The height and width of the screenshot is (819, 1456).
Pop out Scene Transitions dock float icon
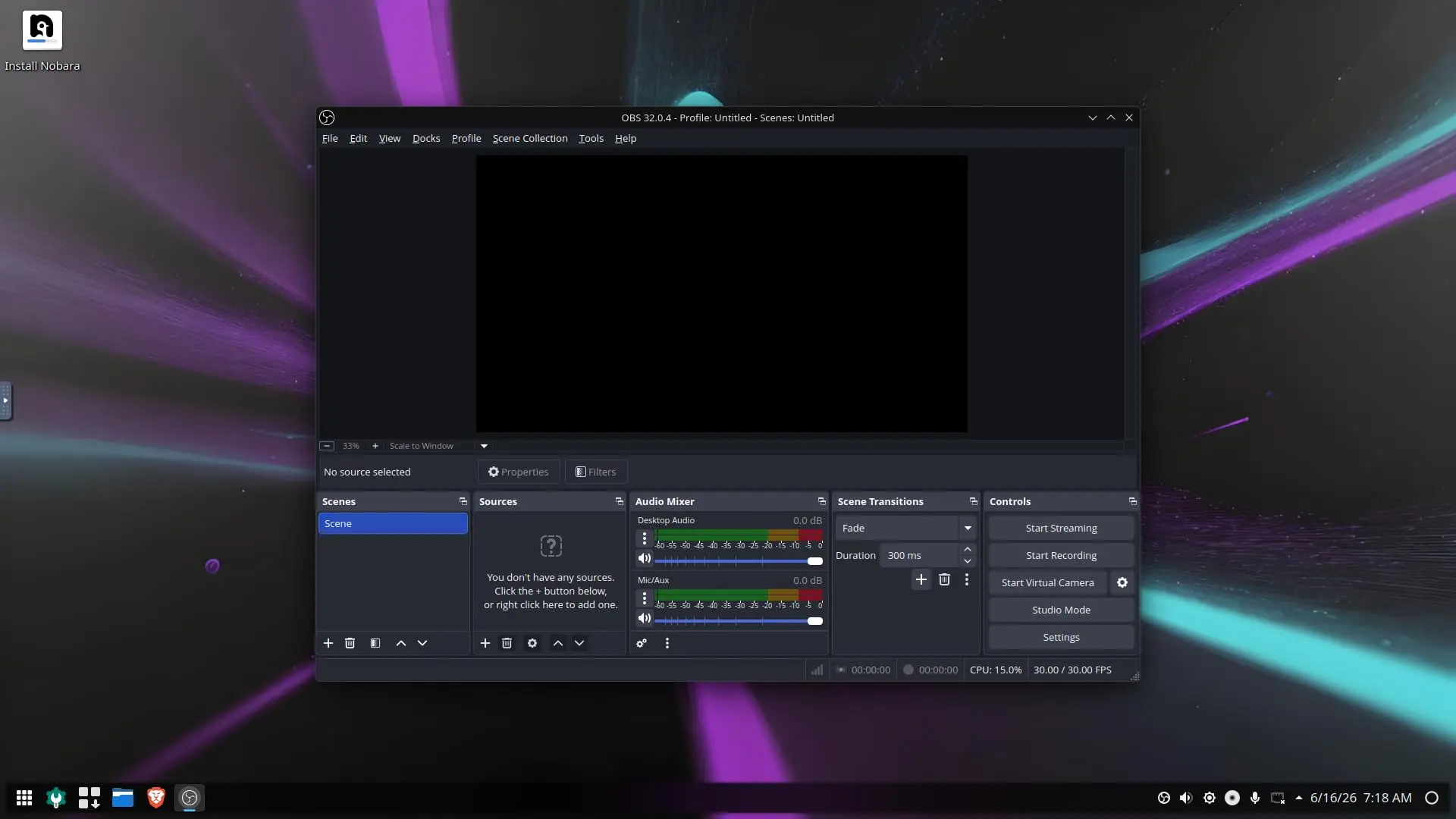974,501
